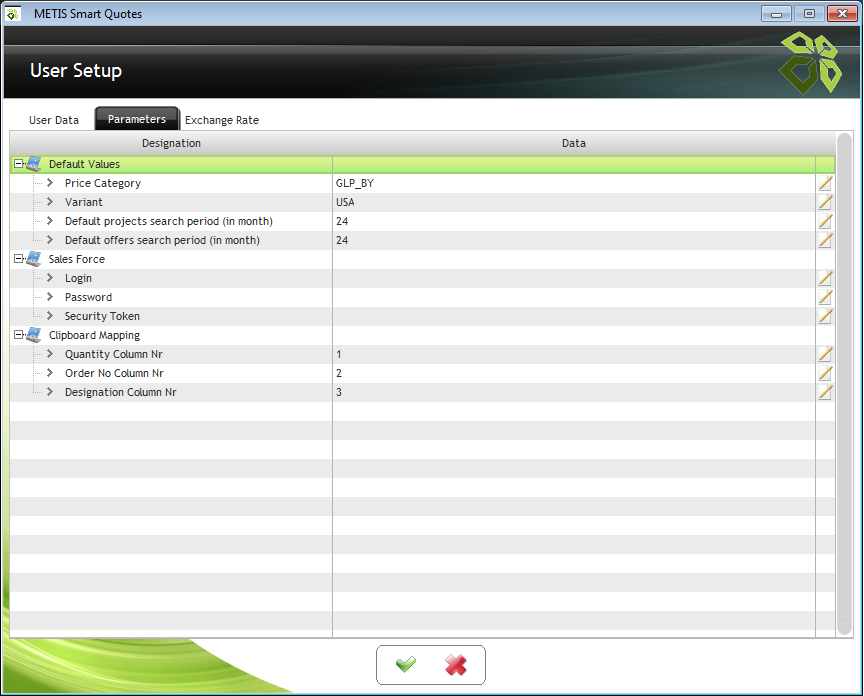The height and width of the screenshot is (696, 864).
Task: Expand chevron beside Login
Action: click(50, 278)
